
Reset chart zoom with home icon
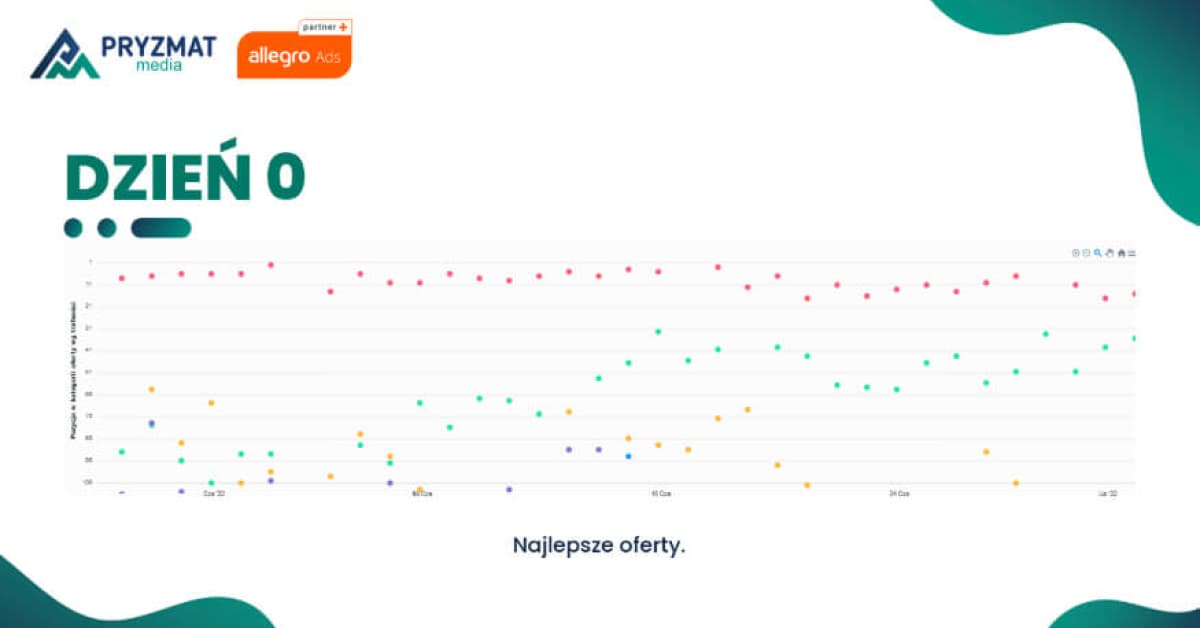click(x=1121, y=253)
